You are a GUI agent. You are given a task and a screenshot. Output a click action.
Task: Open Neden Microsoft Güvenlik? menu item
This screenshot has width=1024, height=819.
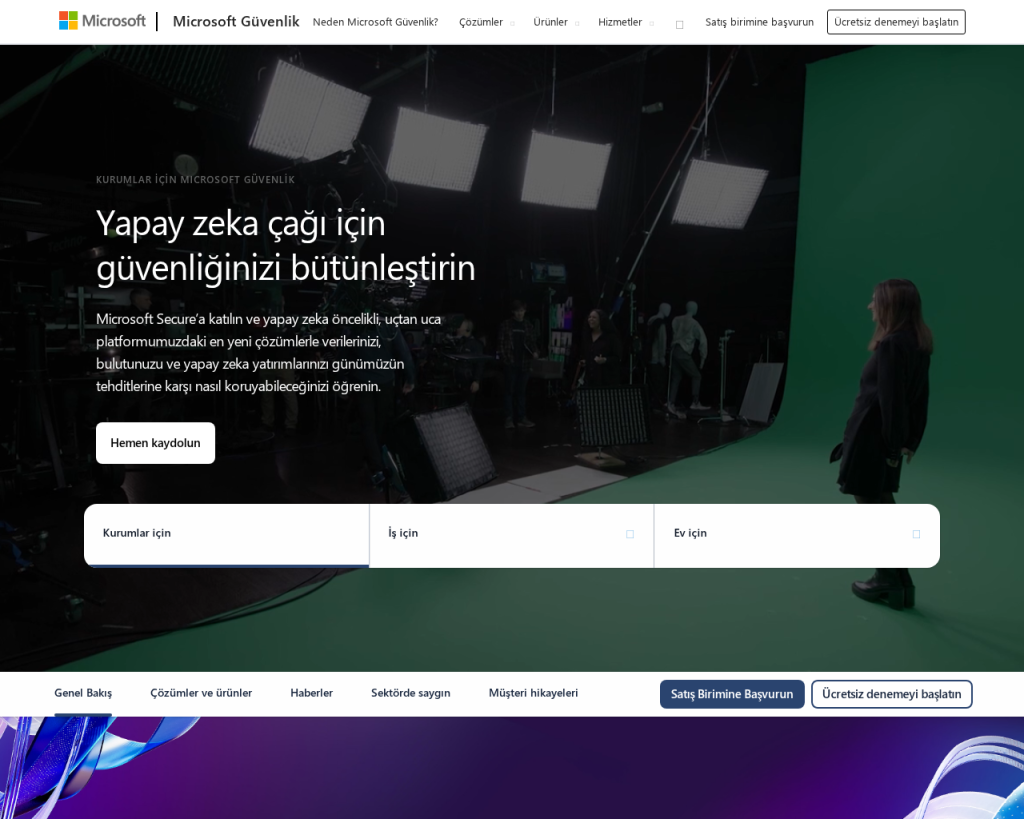376,22
